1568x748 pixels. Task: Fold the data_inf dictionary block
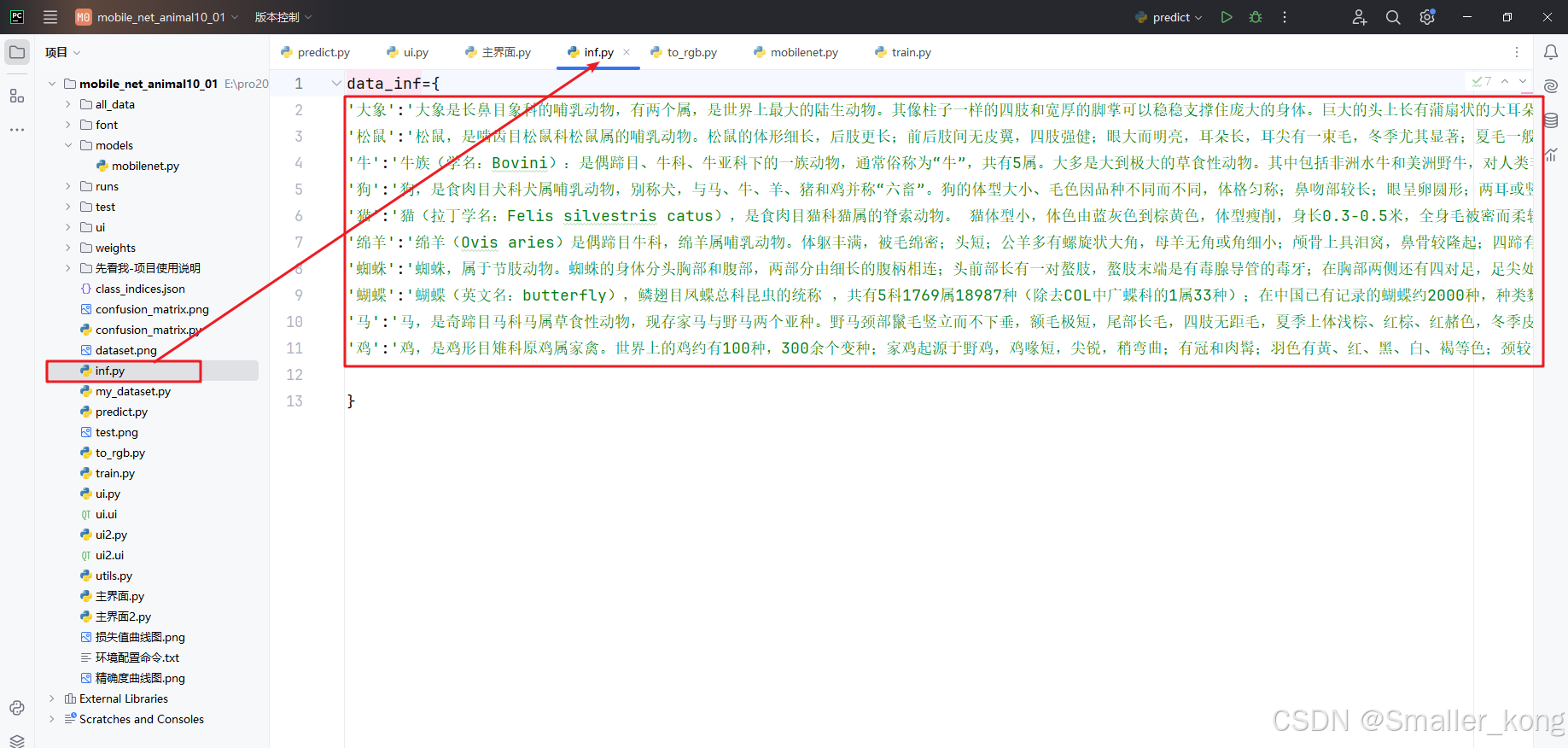[x=336, y=83]
